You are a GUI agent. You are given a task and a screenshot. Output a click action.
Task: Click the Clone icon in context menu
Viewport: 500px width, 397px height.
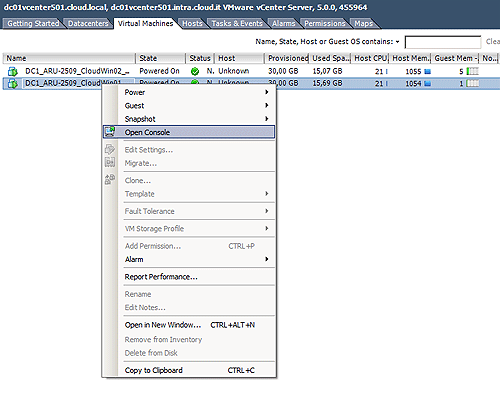[x=110, y=179]
